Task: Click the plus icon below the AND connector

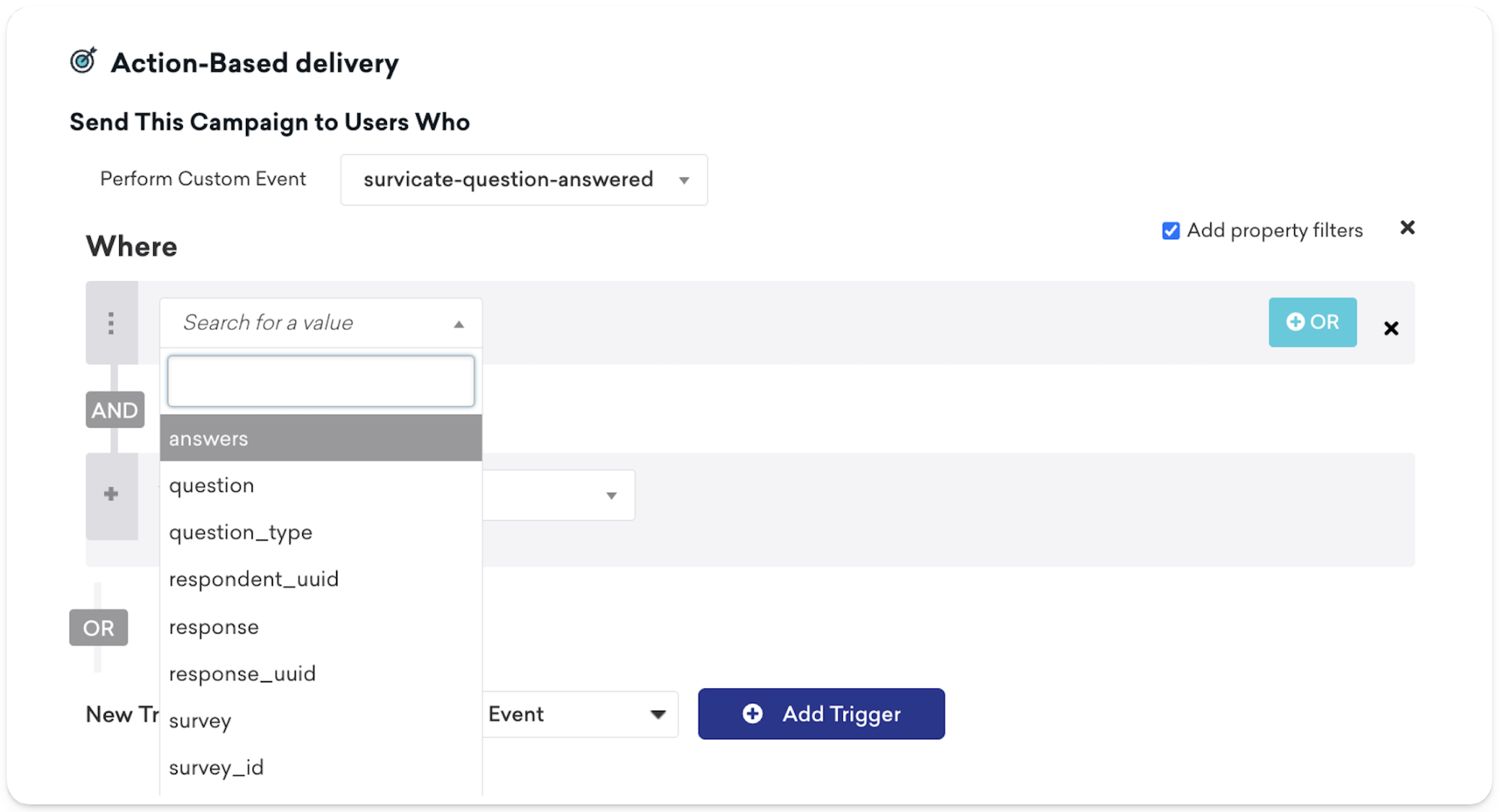Action: [111, 493]
